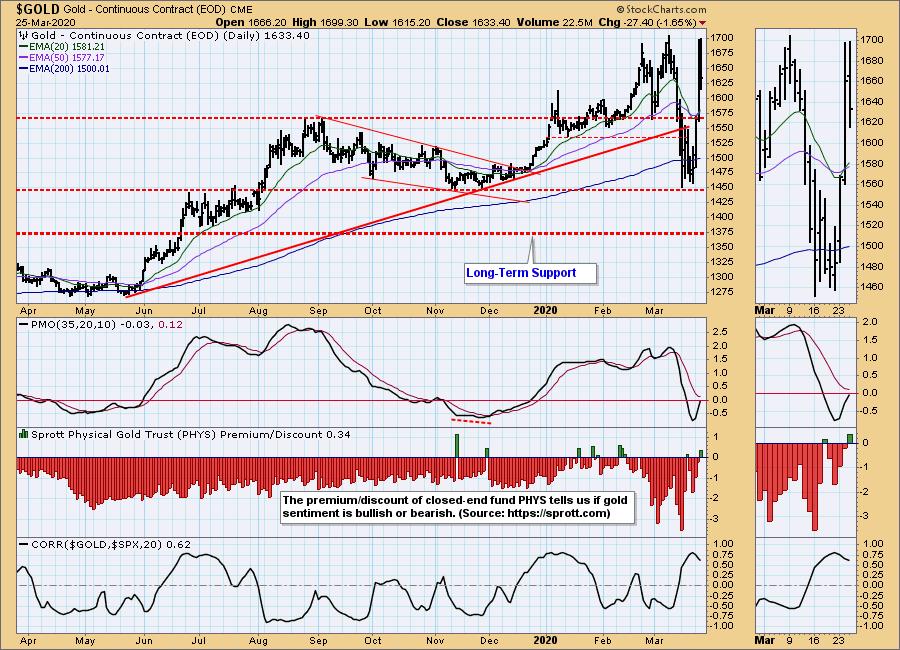Click the EMA(20) 1581.21 legend text
Screen dimensions: 900x650
tap(67, 47)
